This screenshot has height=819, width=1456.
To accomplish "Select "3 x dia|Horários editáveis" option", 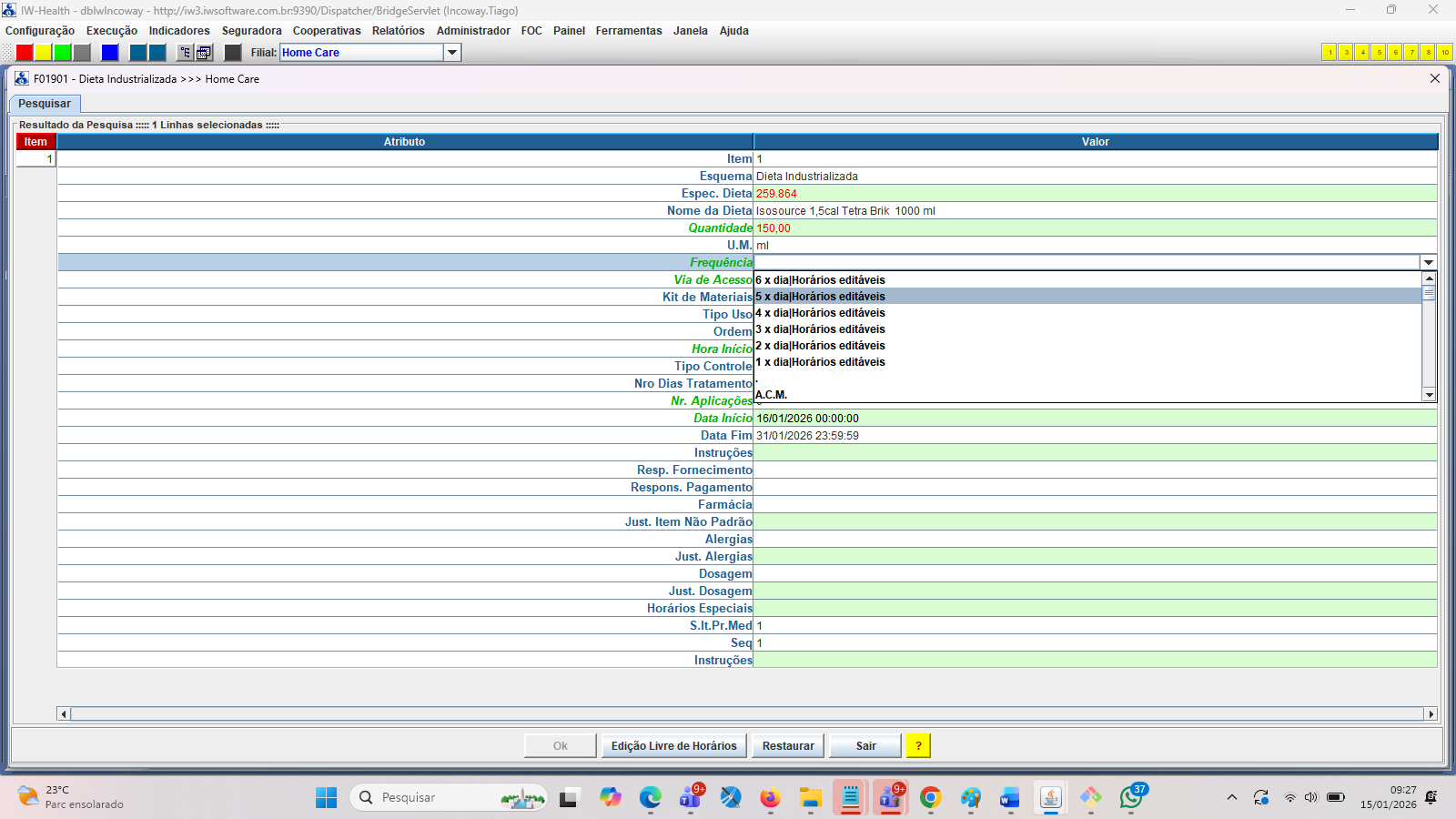I will click(821, 329).
